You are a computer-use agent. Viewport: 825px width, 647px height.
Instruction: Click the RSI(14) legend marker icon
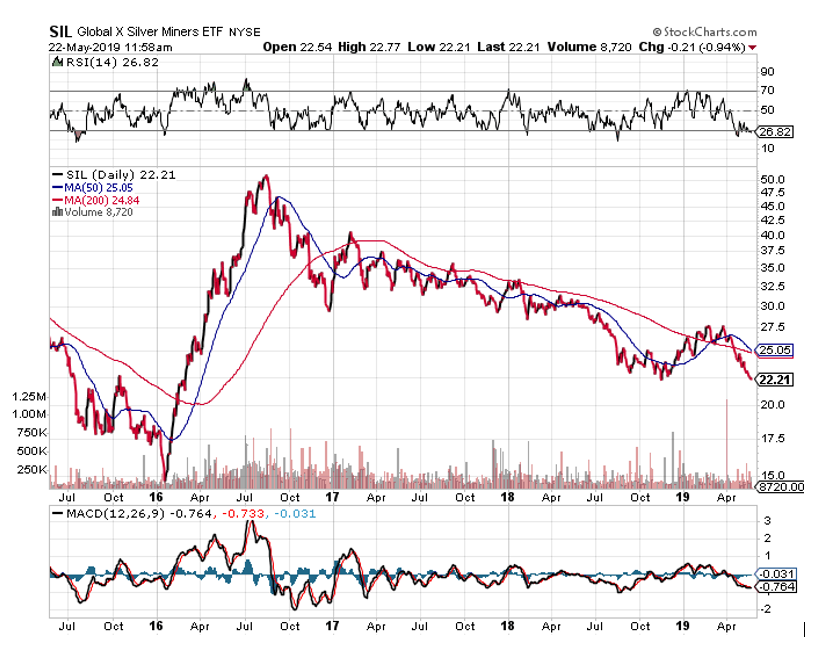coord(55,62)
